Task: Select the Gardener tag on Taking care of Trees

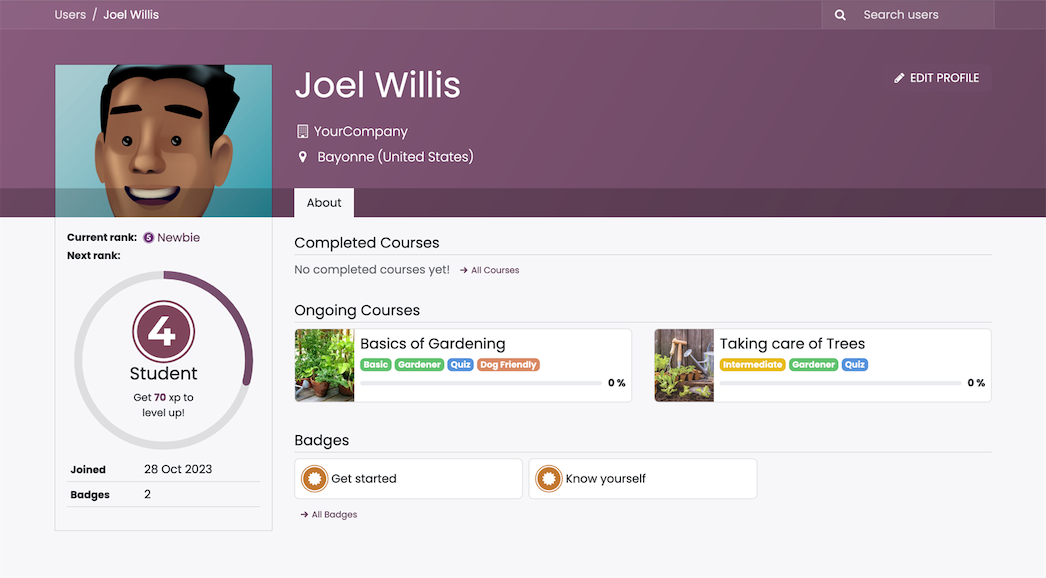Action: (x=813, y=364)
